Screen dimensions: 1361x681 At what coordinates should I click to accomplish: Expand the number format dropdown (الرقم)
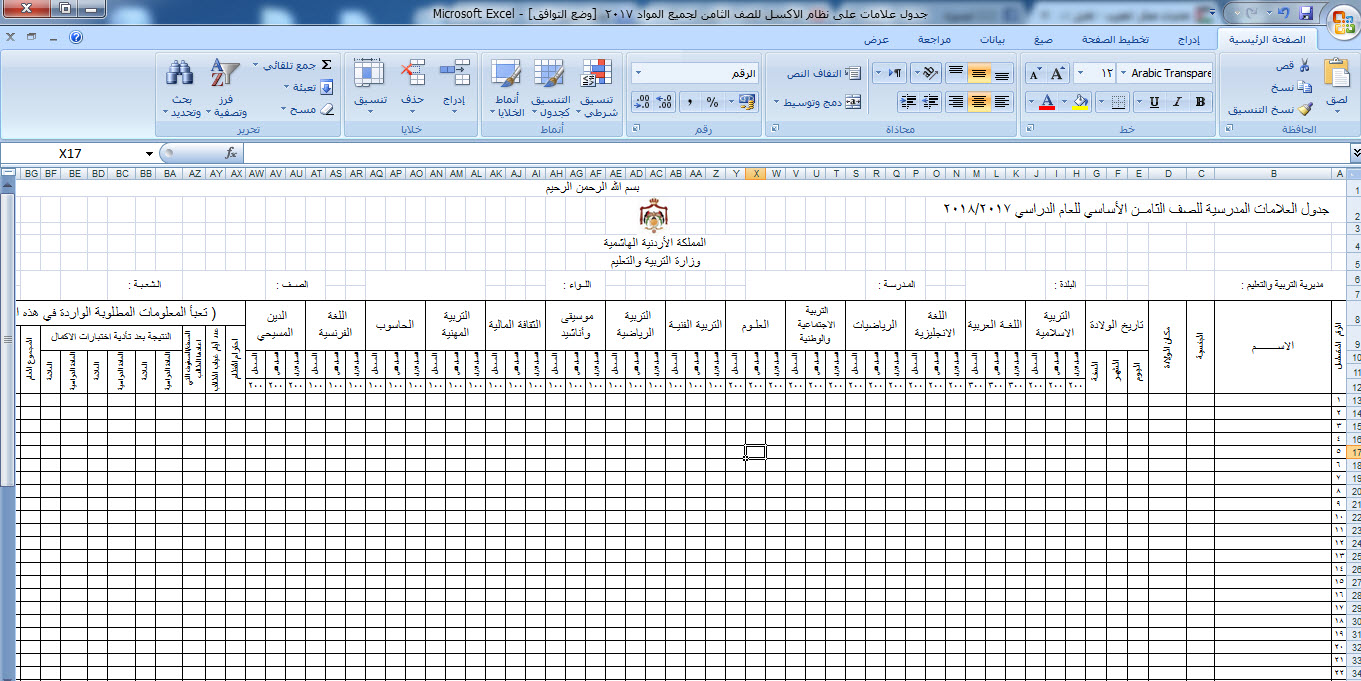tap(639, 74)
